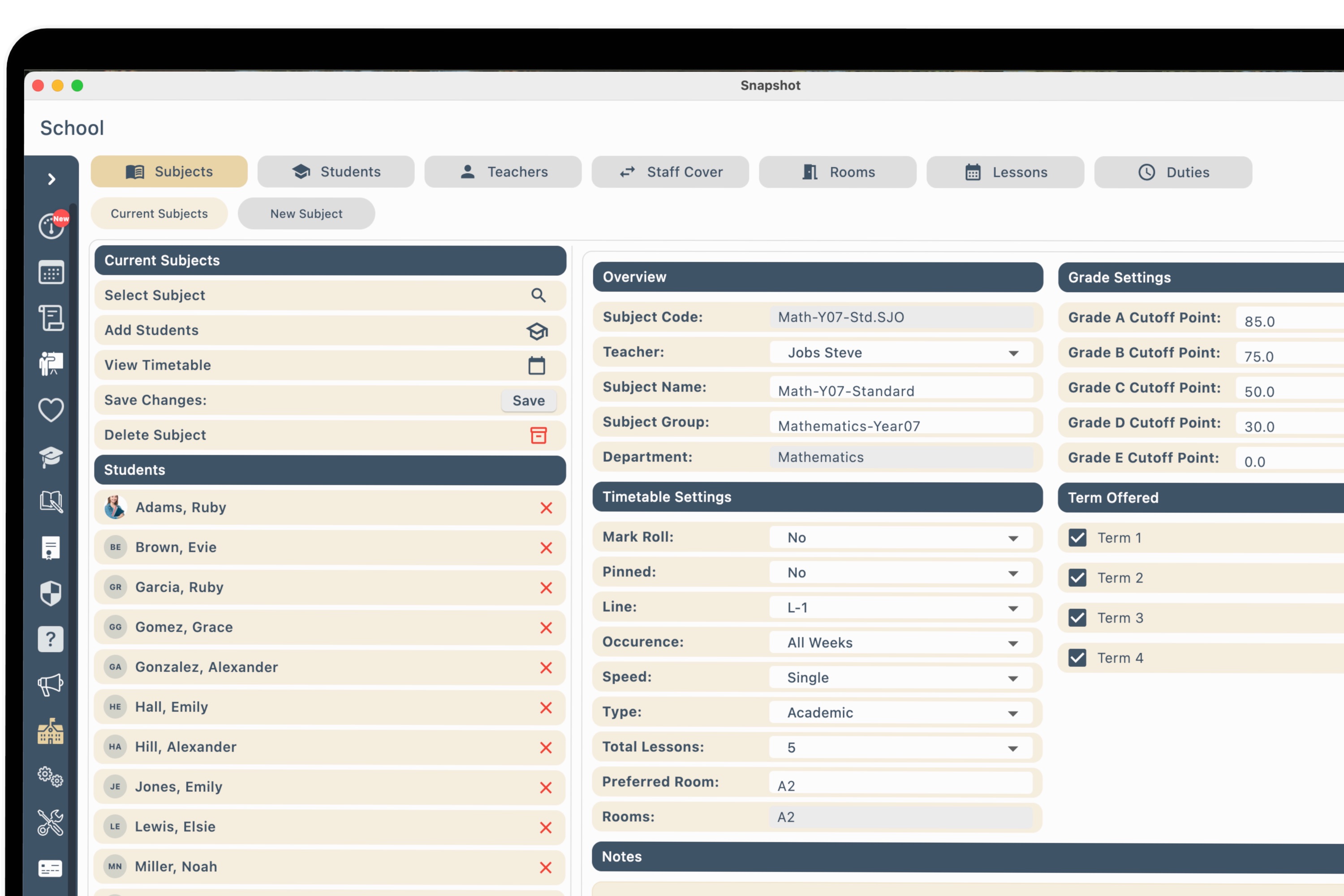Remove Jones, Emily with the red X
This screenshot has height=896, width=1344.
(546, 788)
